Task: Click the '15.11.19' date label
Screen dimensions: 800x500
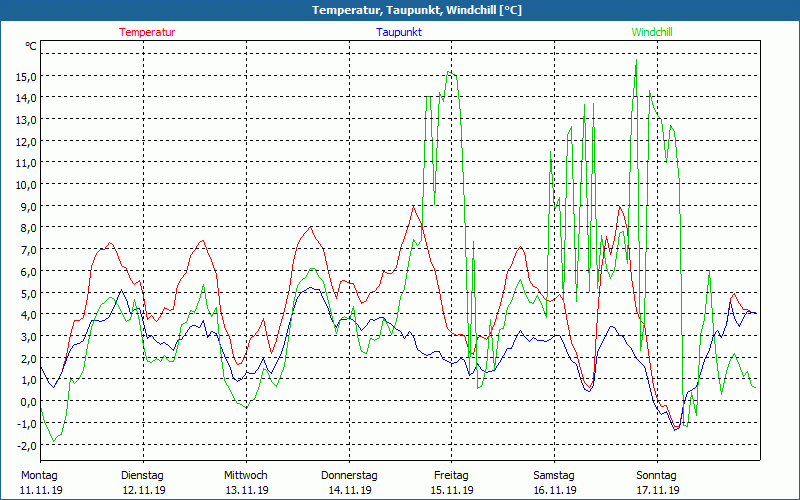Action: (x=453, y=490)
